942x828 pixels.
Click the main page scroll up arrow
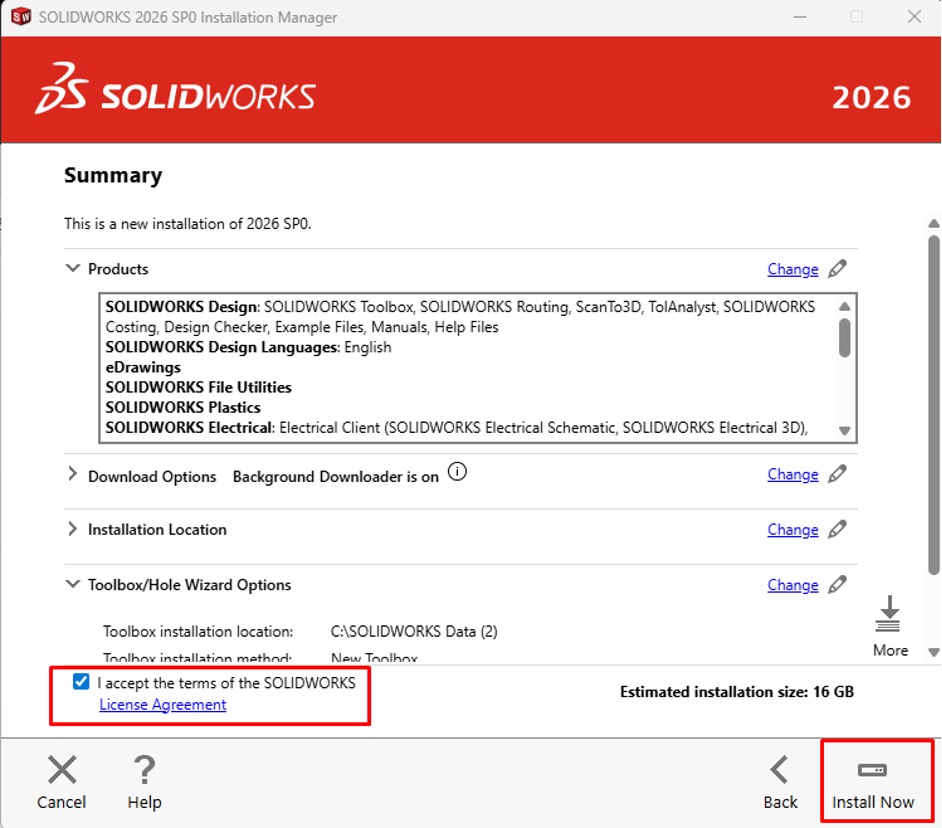click(x=934, y=224)
